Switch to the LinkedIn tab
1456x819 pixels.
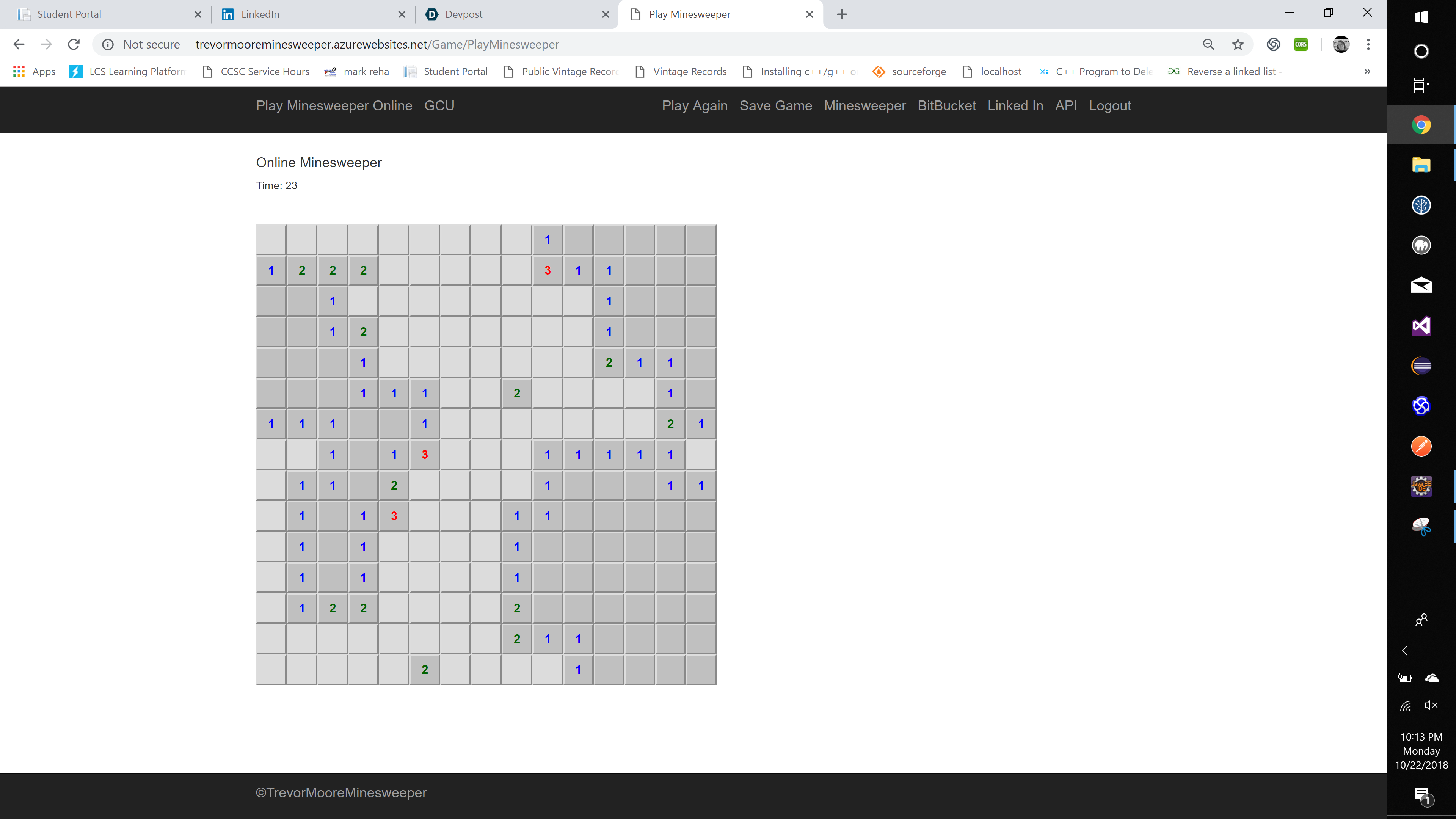pos(260,14)
